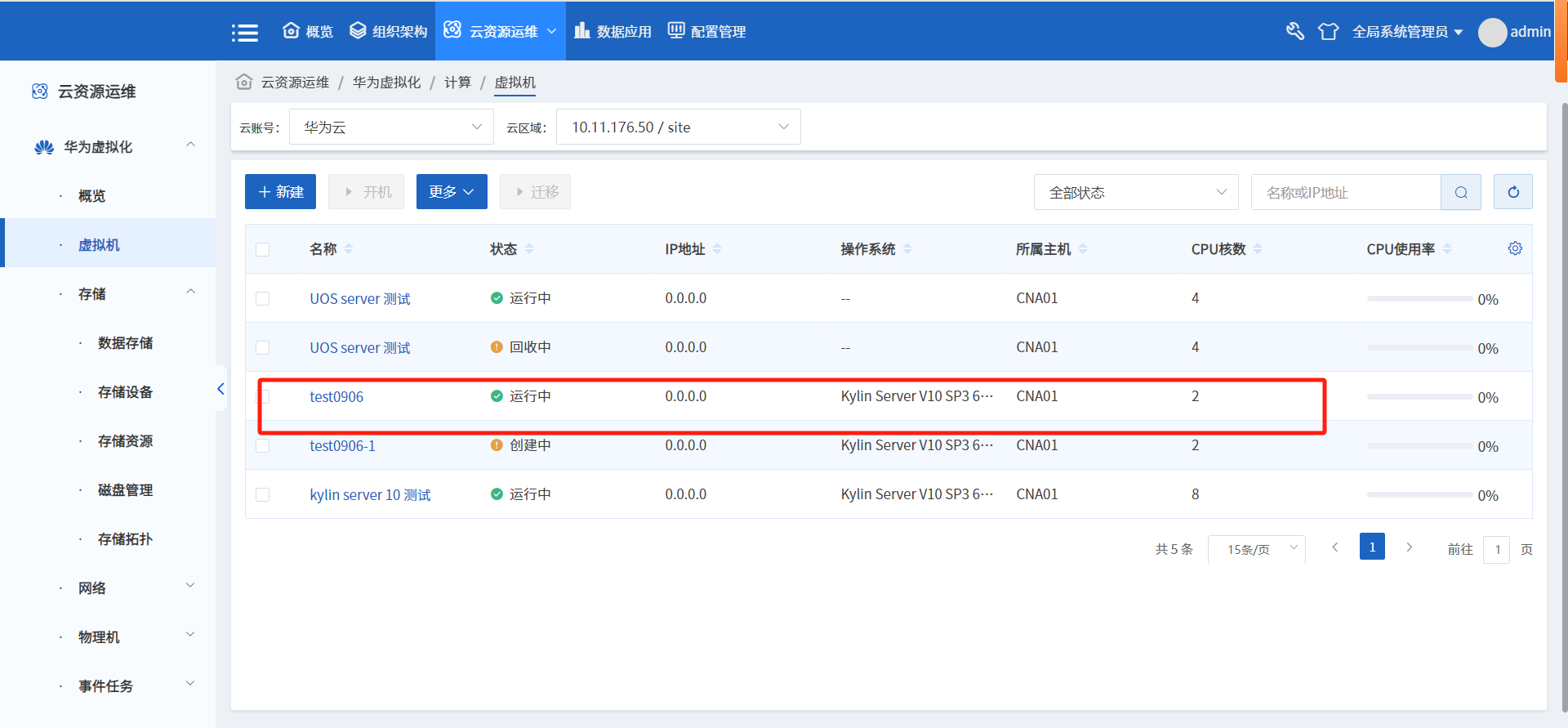The width and height of the screenshot is (1568, 728).
Task: Click the 云资源运维 sidebar logo icon
Action: (39, 92)
